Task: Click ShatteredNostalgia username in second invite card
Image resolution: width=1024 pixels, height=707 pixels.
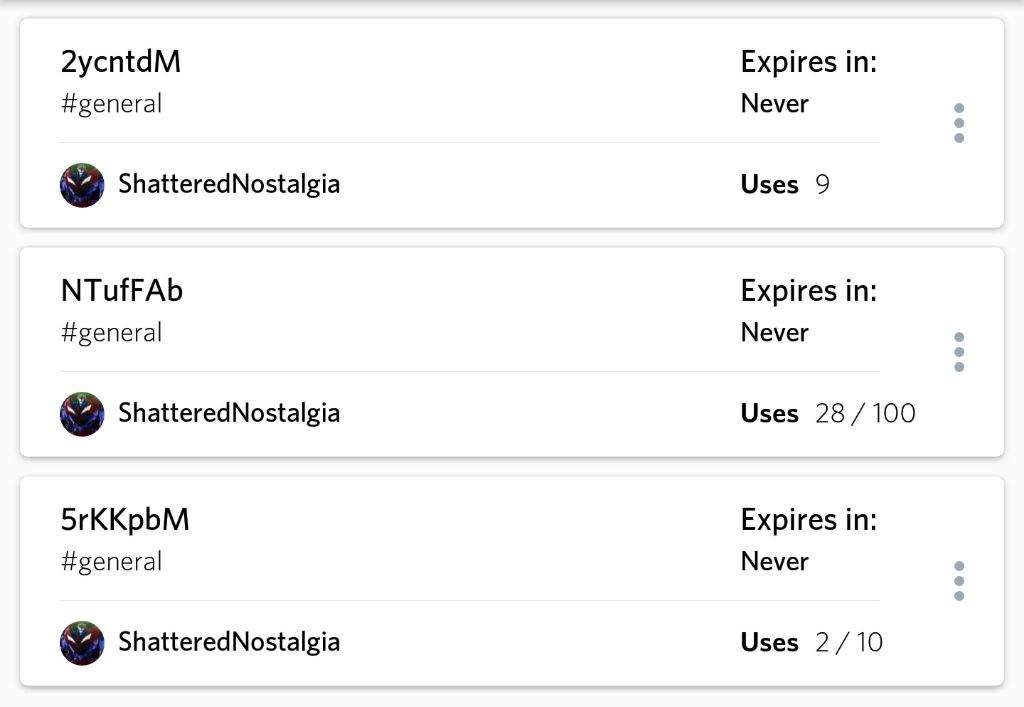Action: point(229,413)
